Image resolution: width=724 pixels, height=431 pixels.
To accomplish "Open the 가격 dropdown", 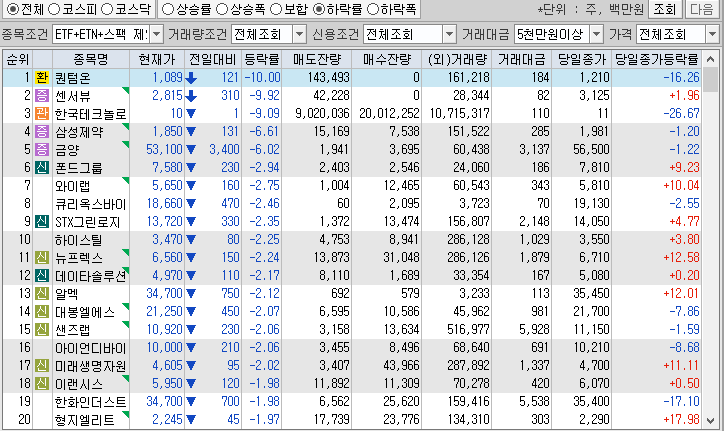I will (712, 34).
